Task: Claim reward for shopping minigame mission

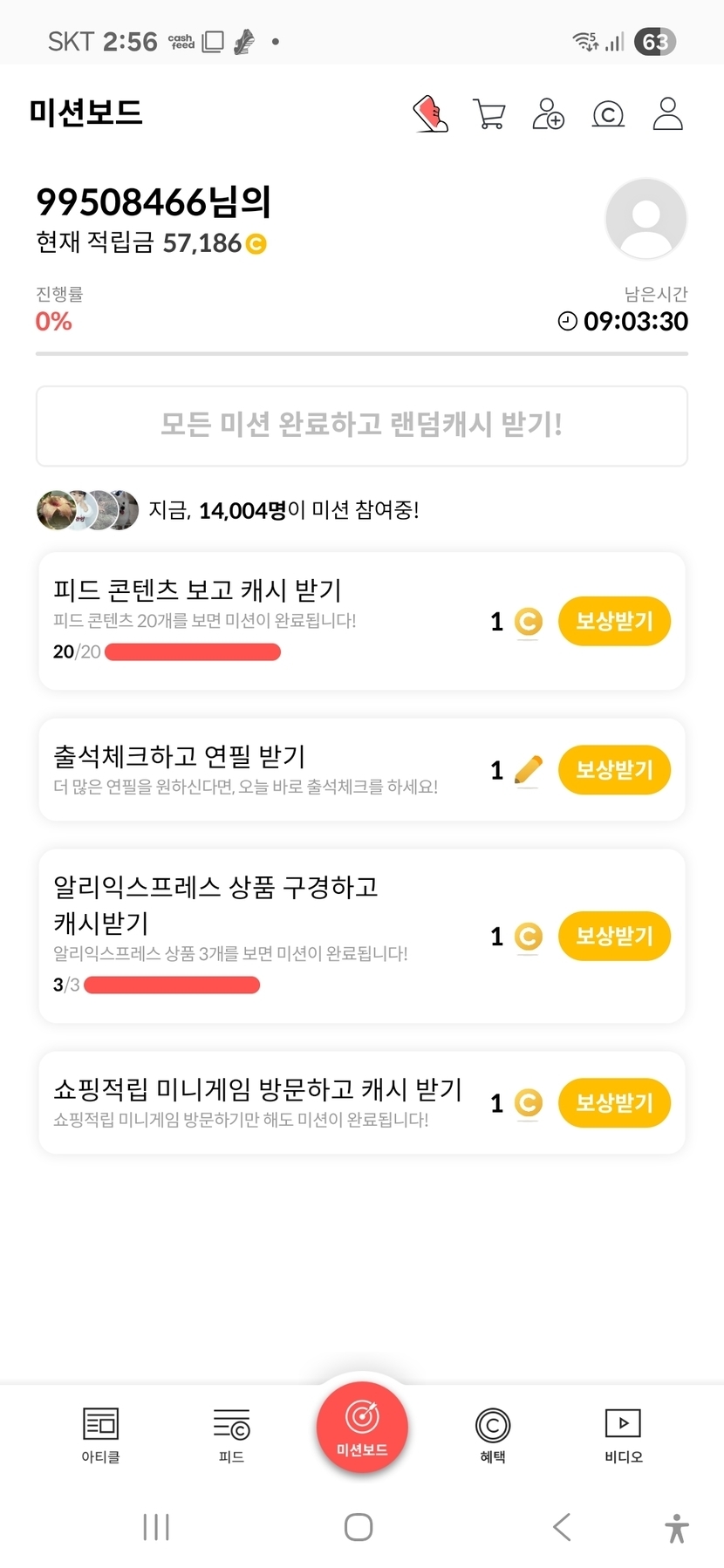Action: tap(614, 1103)
